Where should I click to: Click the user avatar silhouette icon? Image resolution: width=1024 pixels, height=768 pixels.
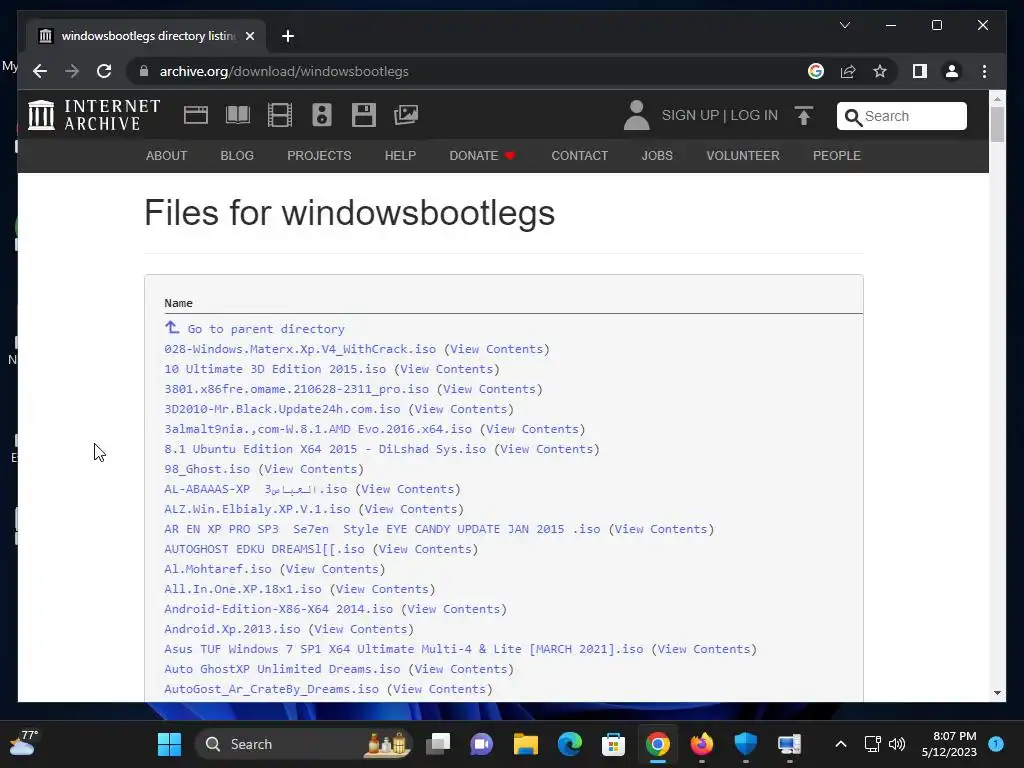point(637,115)
